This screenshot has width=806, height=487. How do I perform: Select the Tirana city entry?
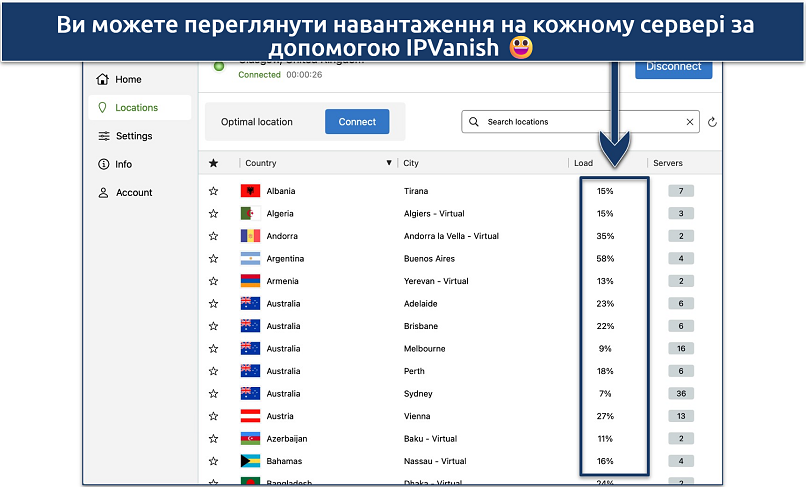point(416,191)
